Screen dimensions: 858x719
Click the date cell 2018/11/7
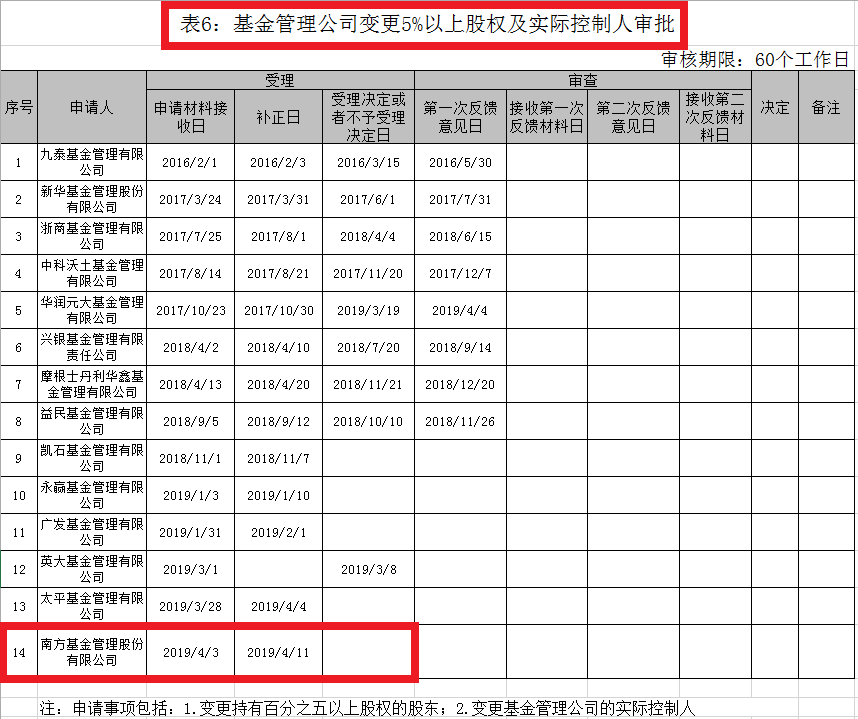click(x=279, y=458)
